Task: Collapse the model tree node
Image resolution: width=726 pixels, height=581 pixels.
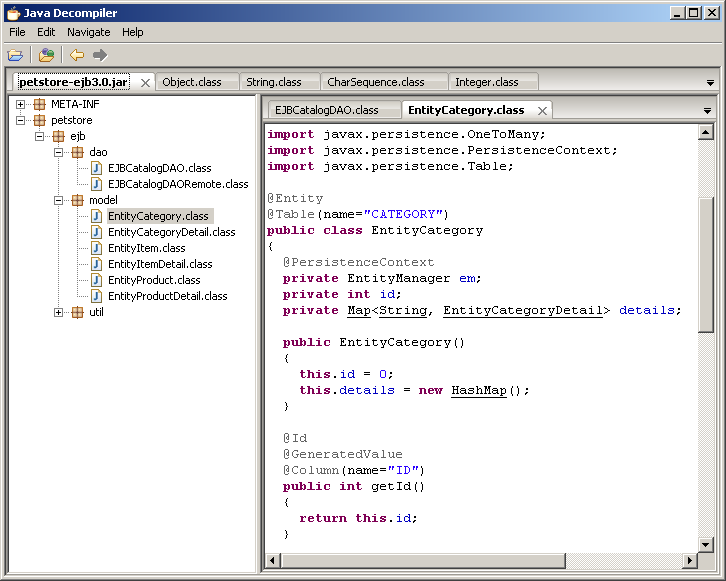Action: pyautogui.click(x=58, y=200)
